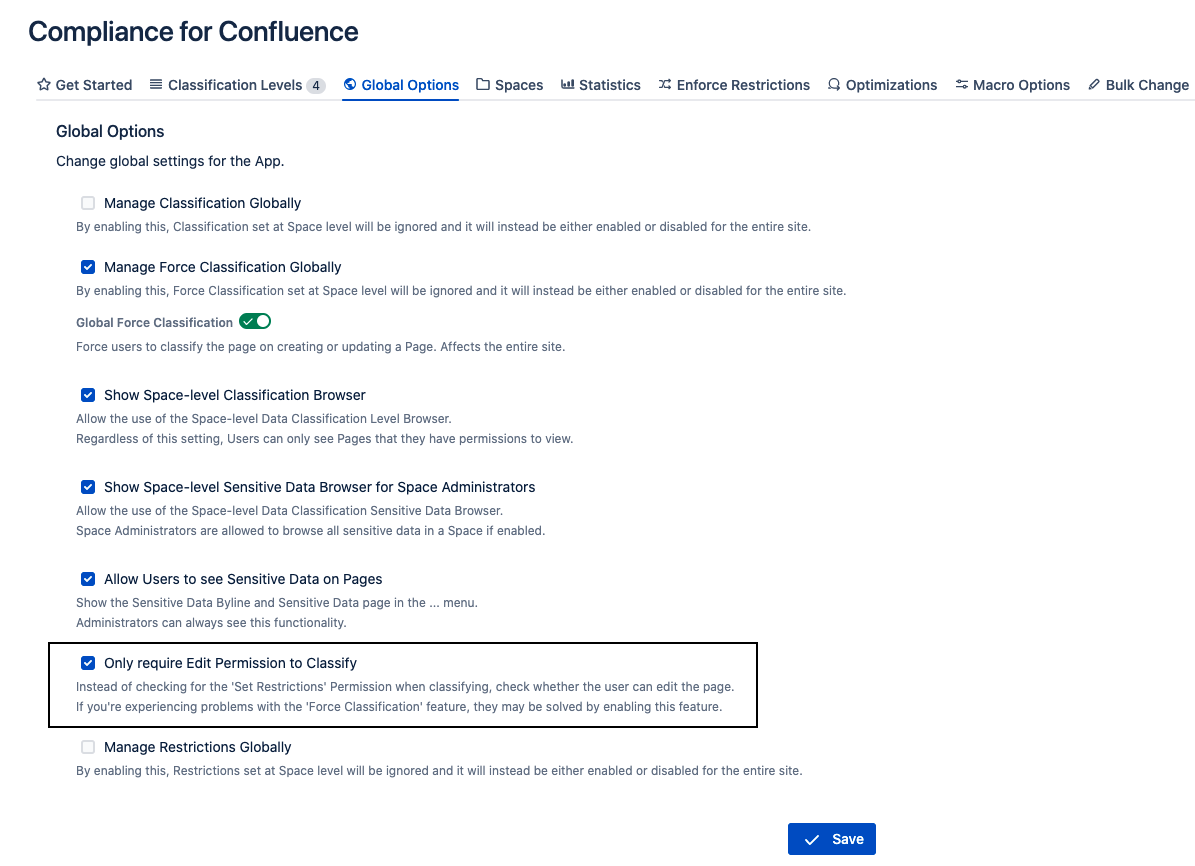Enable Manage Classification Globally checkbox

(88, 203)
